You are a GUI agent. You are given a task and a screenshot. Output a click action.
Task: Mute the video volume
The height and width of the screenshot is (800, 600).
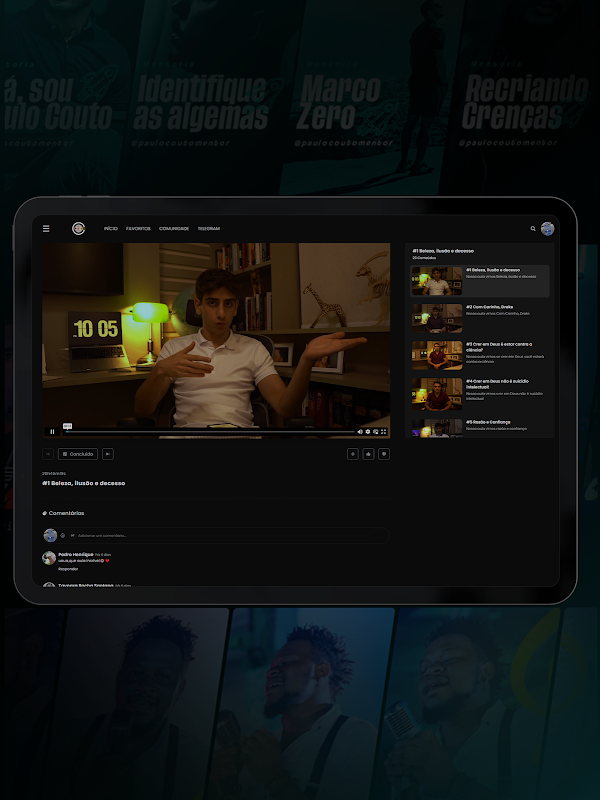[360, 432]
